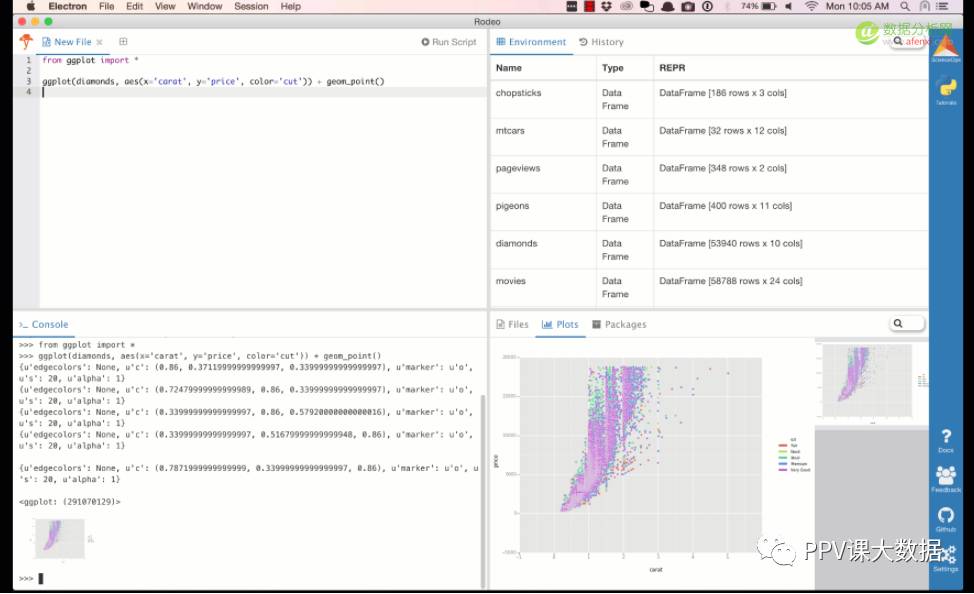
Task: Click the '<ggplot: (291070129)>' console output
Action: (70, 501)
